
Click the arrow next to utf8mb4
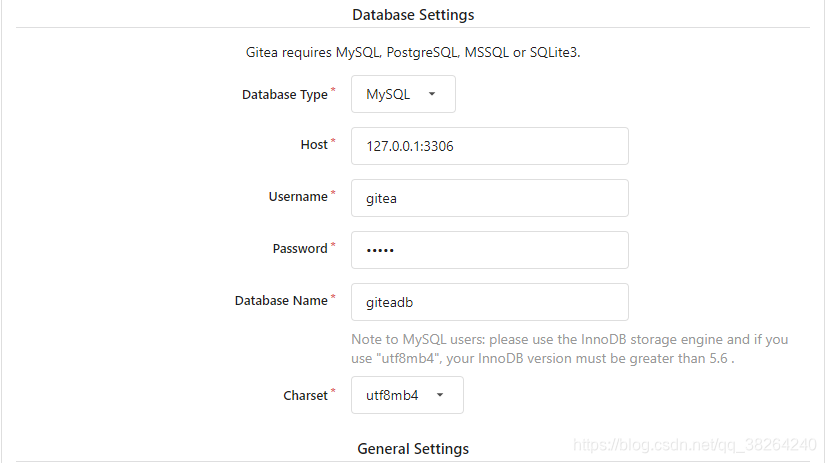440,395
